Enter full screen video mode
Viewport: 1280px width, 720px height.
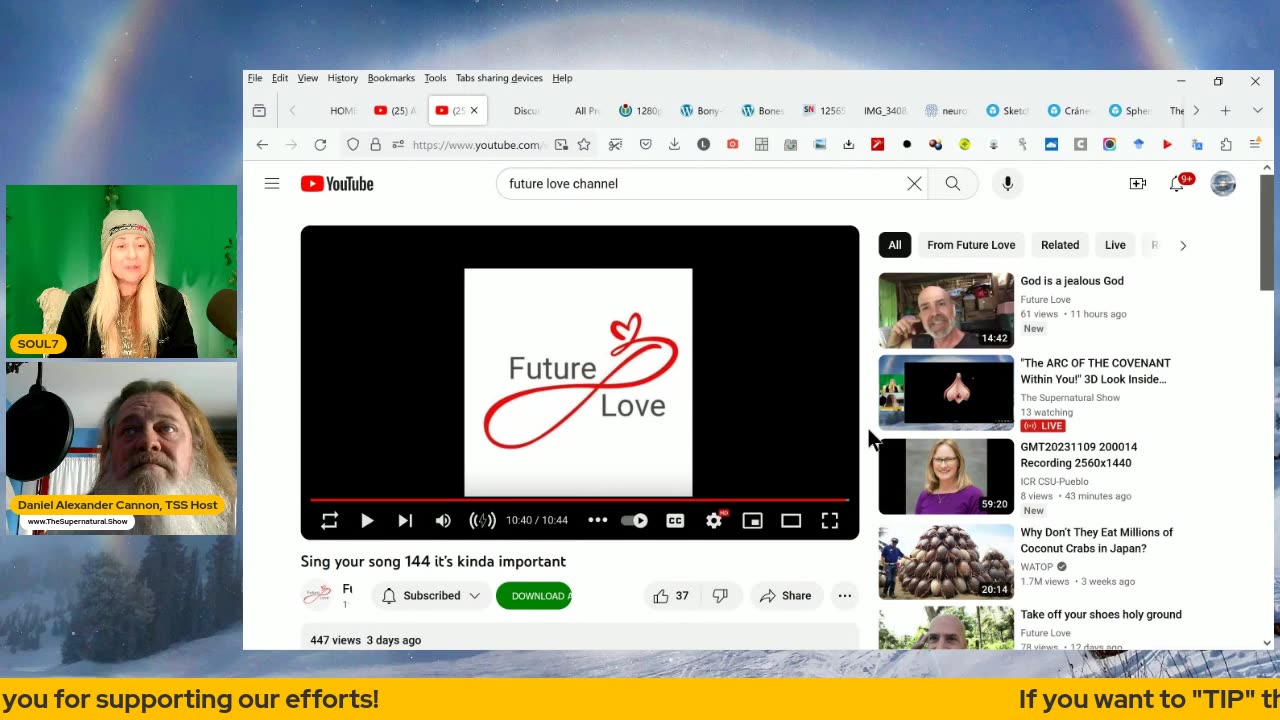click(x=830, y=521)
